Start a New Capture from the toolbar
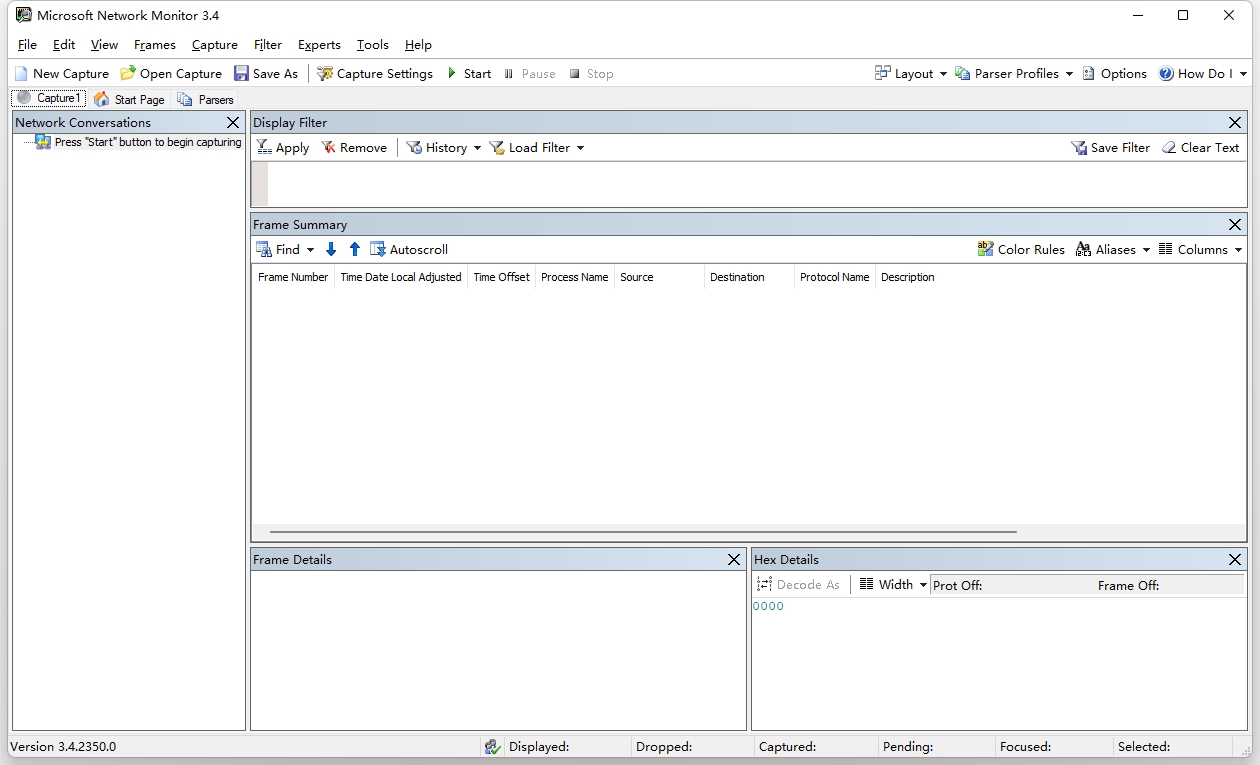Image resolution: width=1260 pixels, height=765 pixels. click(62, 73)
